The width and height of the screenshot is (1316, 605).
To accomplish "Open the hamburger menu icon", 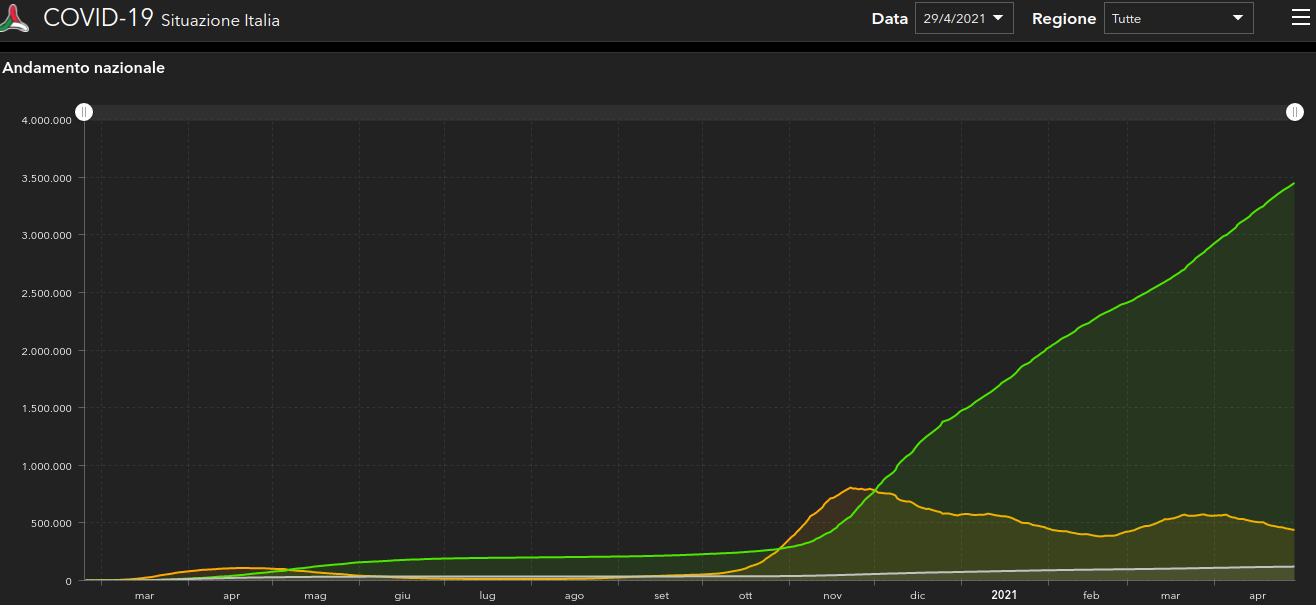I will (x=1300, y=18).
